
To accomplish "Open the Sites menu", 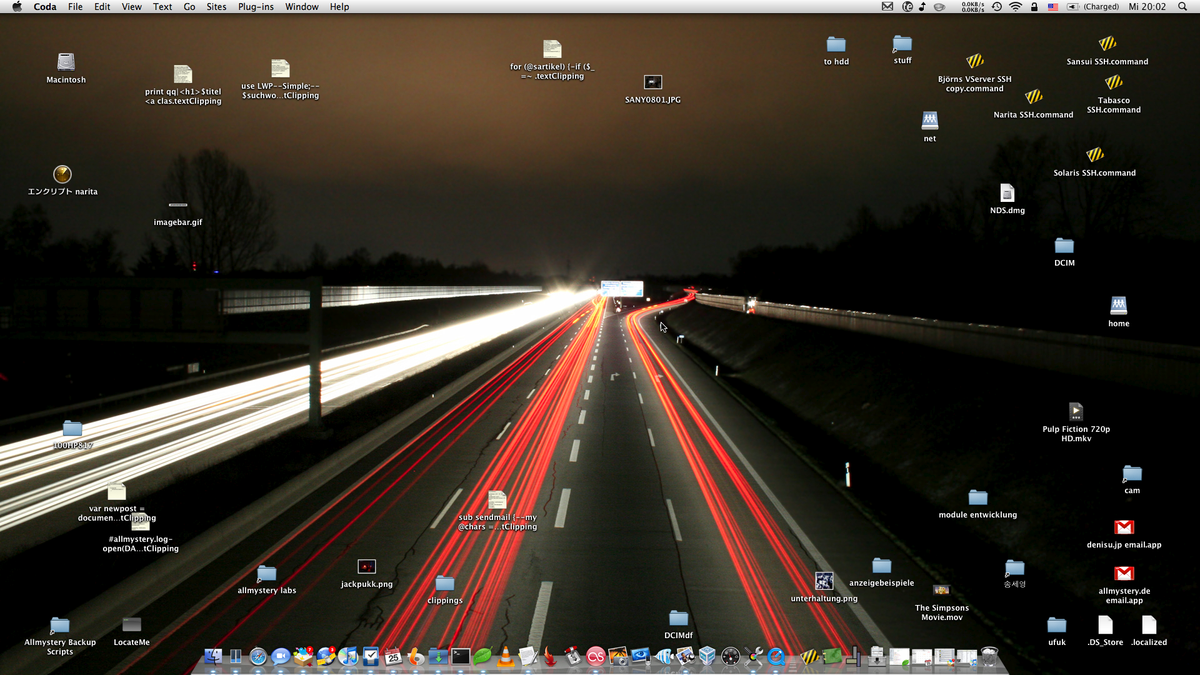I will point(216,7).
